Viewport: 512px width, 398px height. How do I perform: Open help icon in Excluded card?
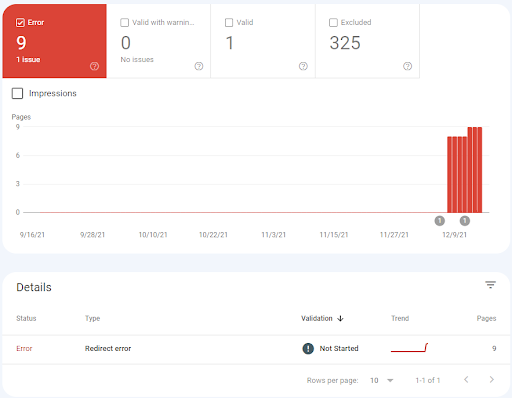[x=407, y=66]
